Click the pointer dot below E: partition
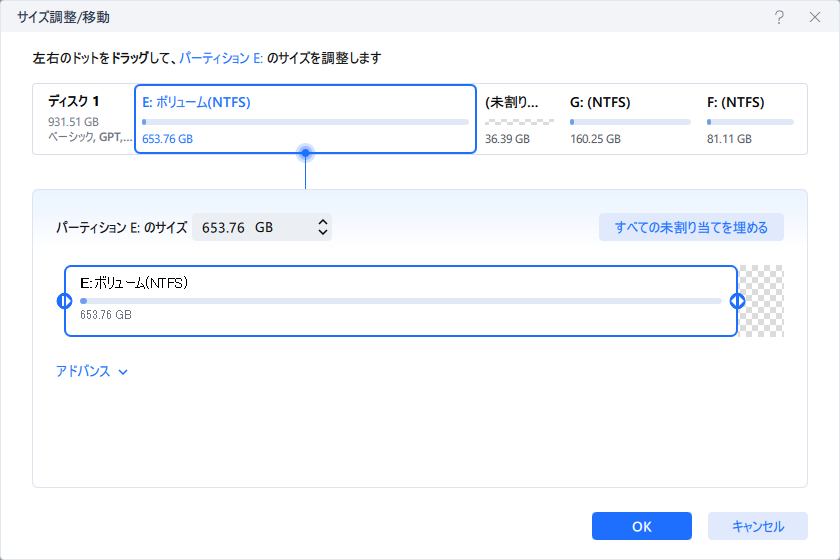The height and width of the screenshot is (560, 840). (305, 153)
